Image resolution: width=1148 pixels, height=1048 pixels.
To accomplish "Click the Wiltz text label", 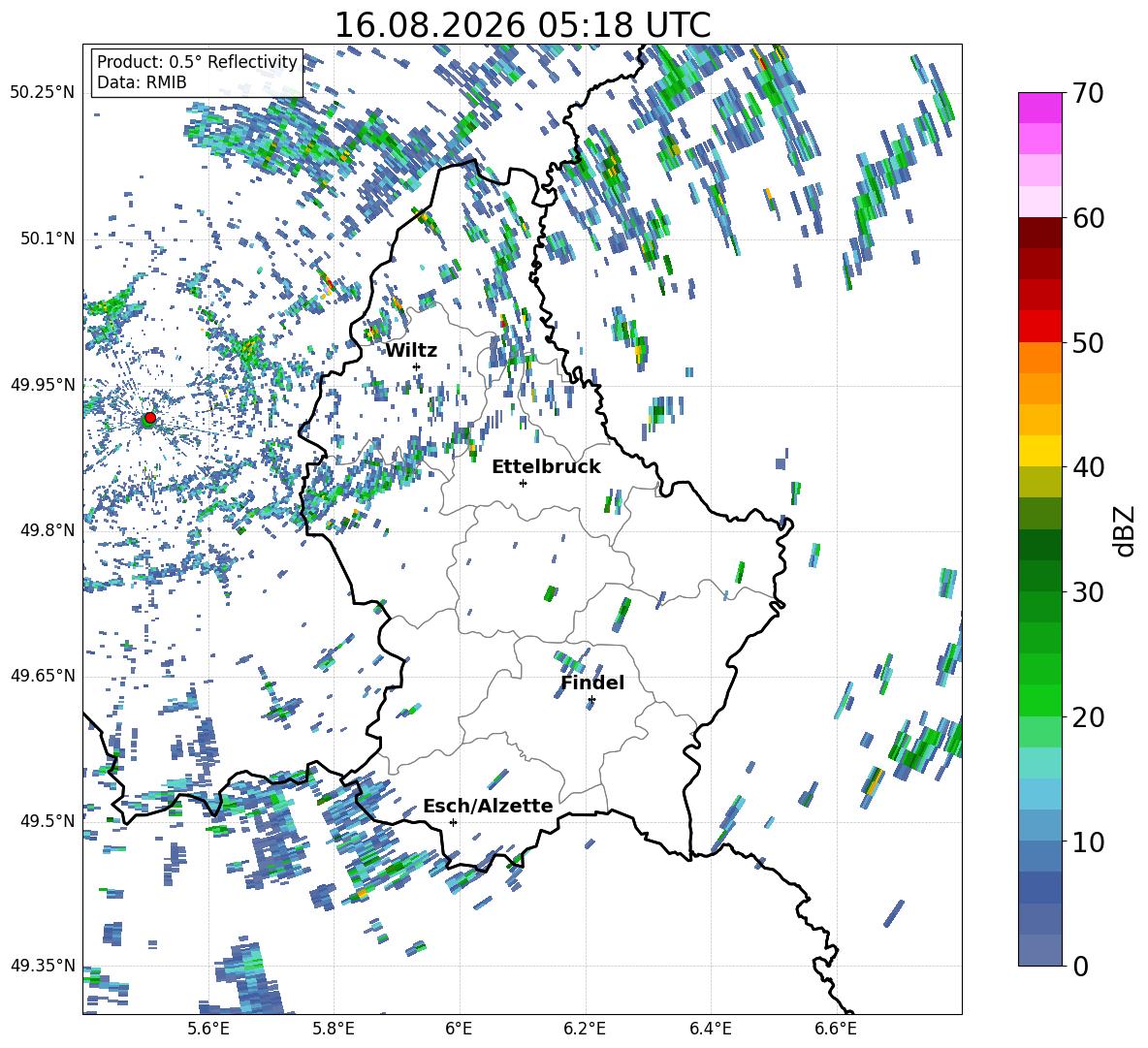I will [x=411, y=351].
